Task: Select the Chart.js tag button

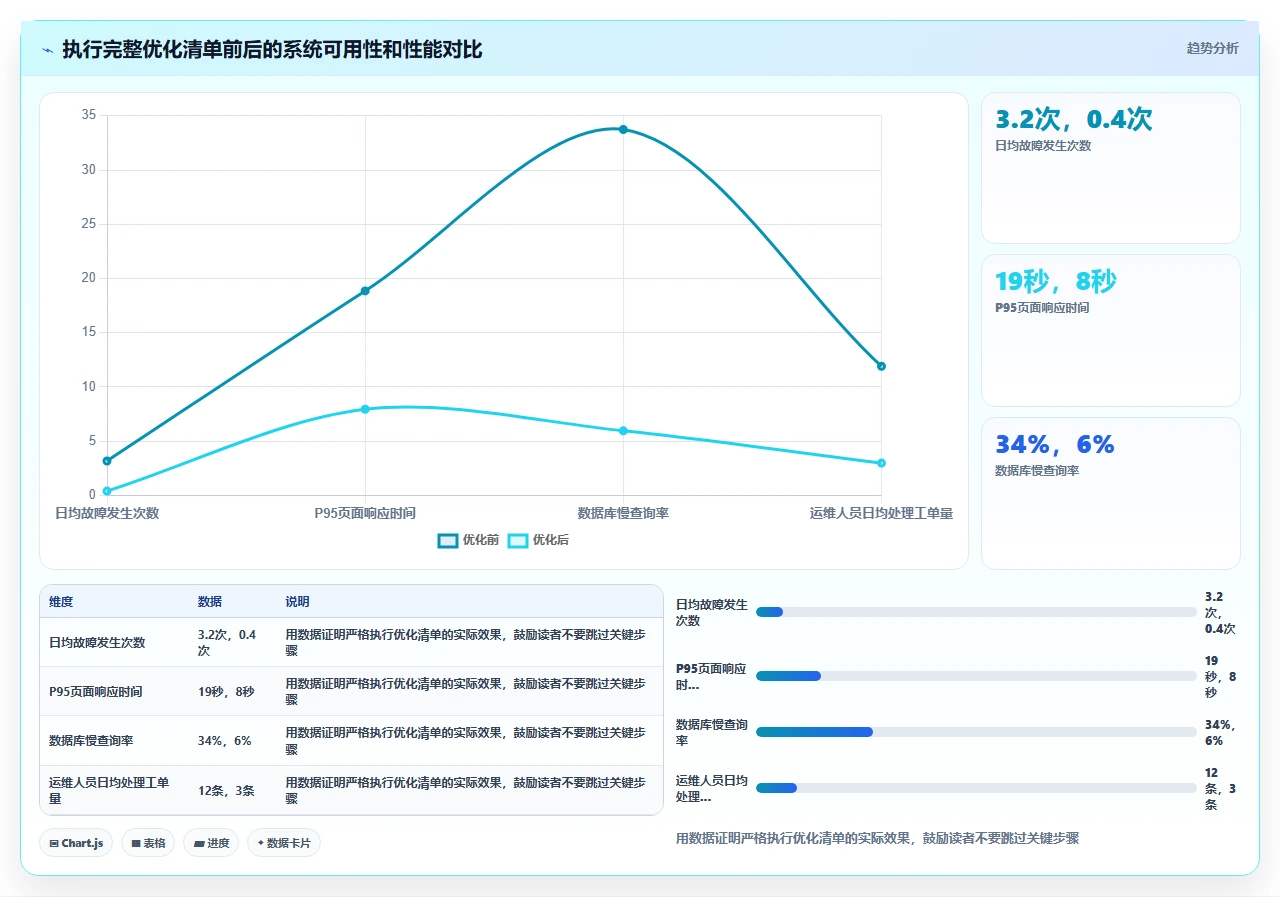Action: tap(76, 843)
